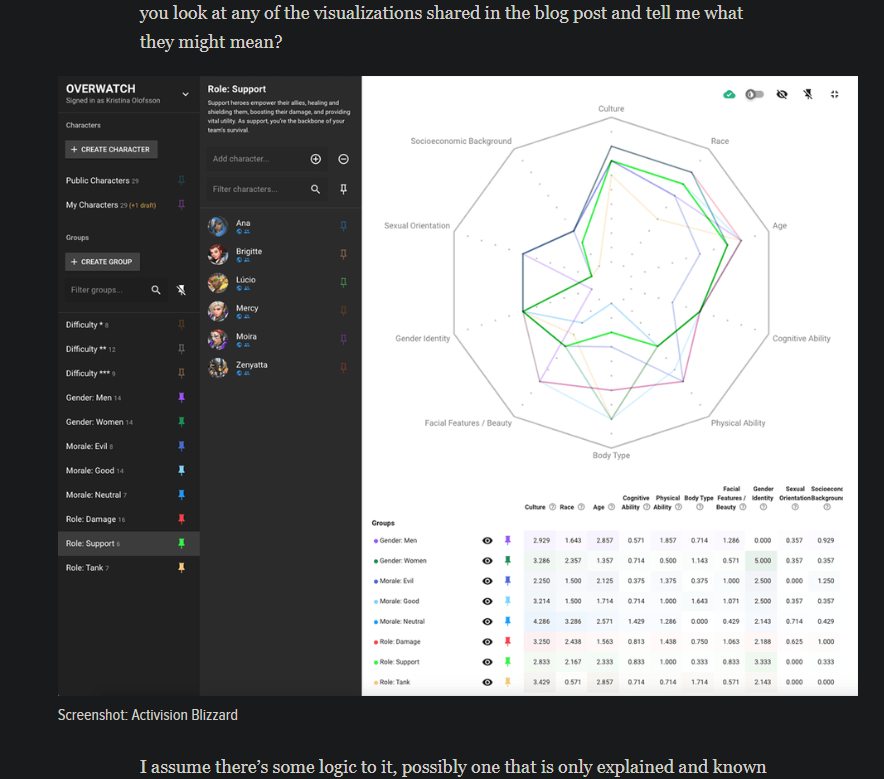Toggle pin for Morale: Evil in sidebar

point(182,446)
